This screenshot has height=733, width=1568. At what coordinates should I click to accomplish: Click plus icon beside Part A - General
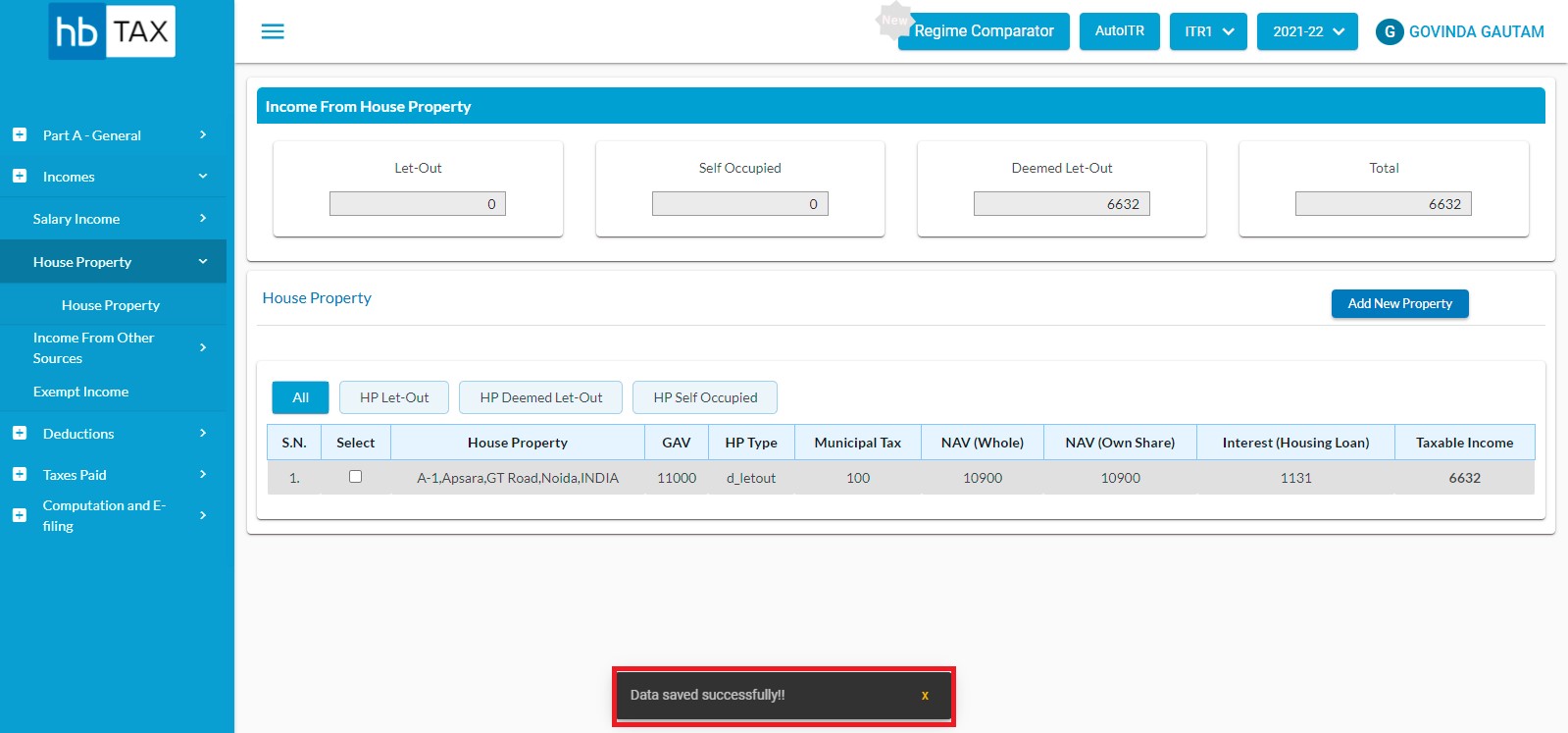click(19, 134)
